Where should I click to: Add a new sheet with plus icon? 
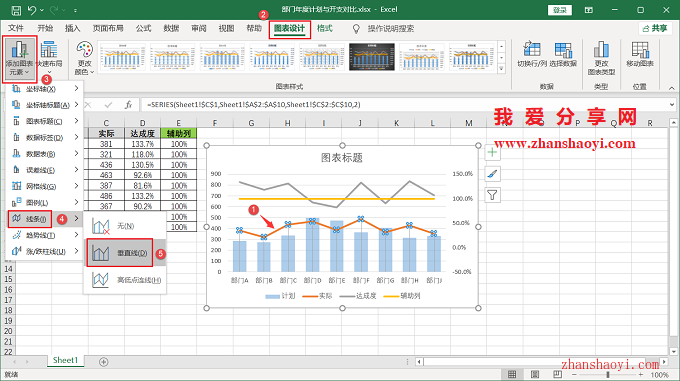[104, 361]
